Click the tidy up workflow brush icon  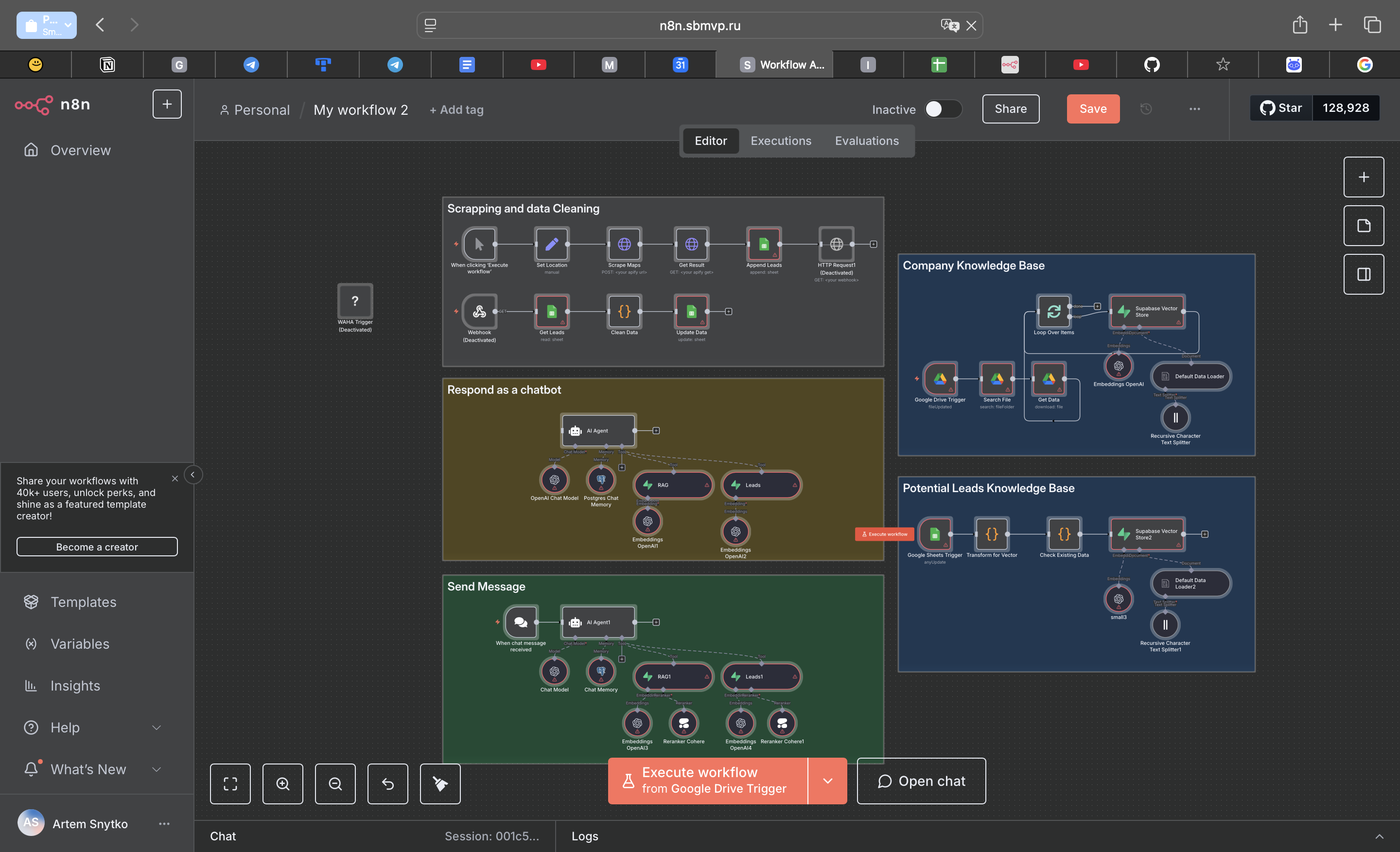[440, 784]
